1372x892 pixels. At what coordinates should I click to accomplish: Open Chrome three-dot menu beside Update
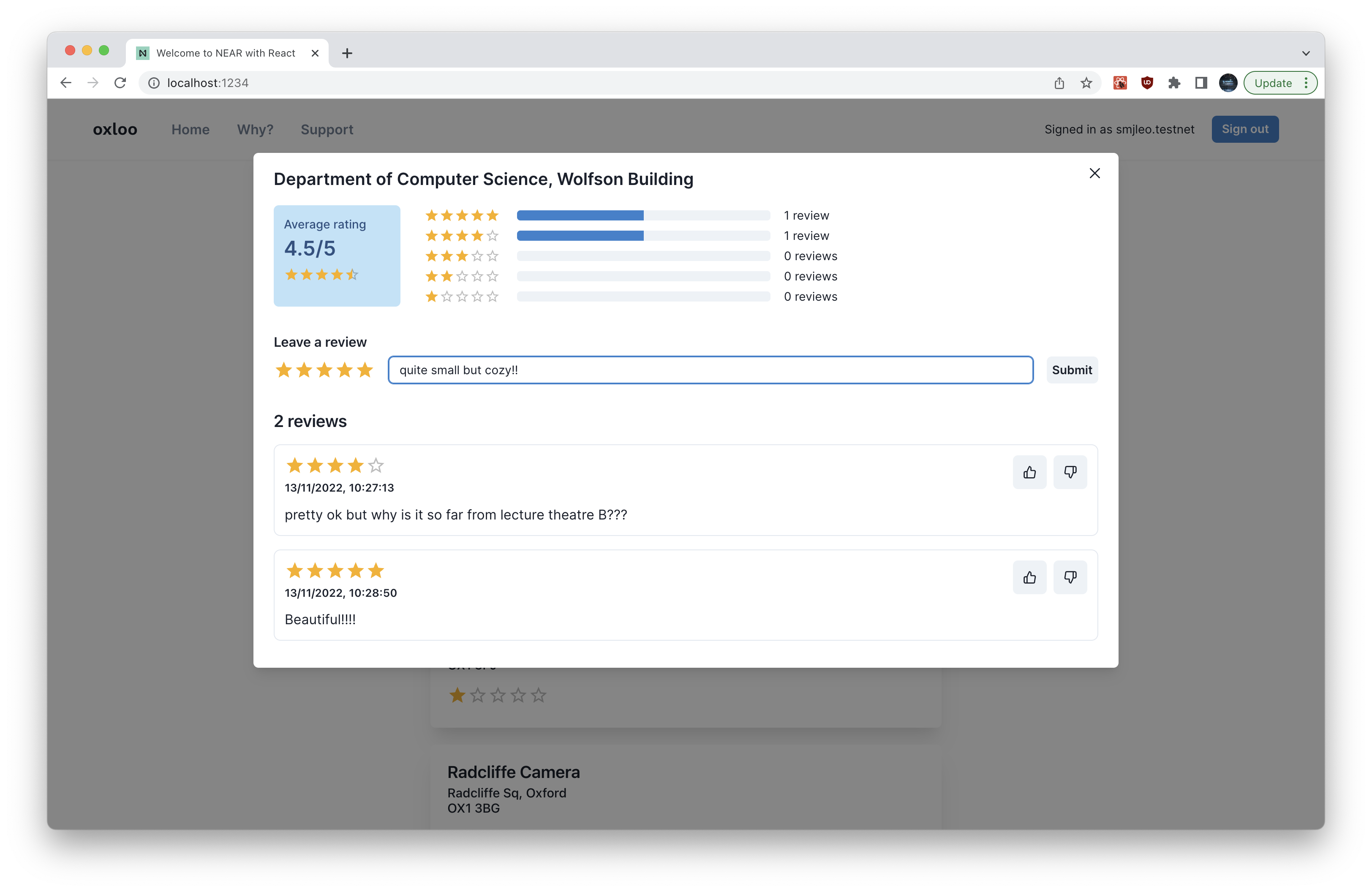tap(1306, 83)
